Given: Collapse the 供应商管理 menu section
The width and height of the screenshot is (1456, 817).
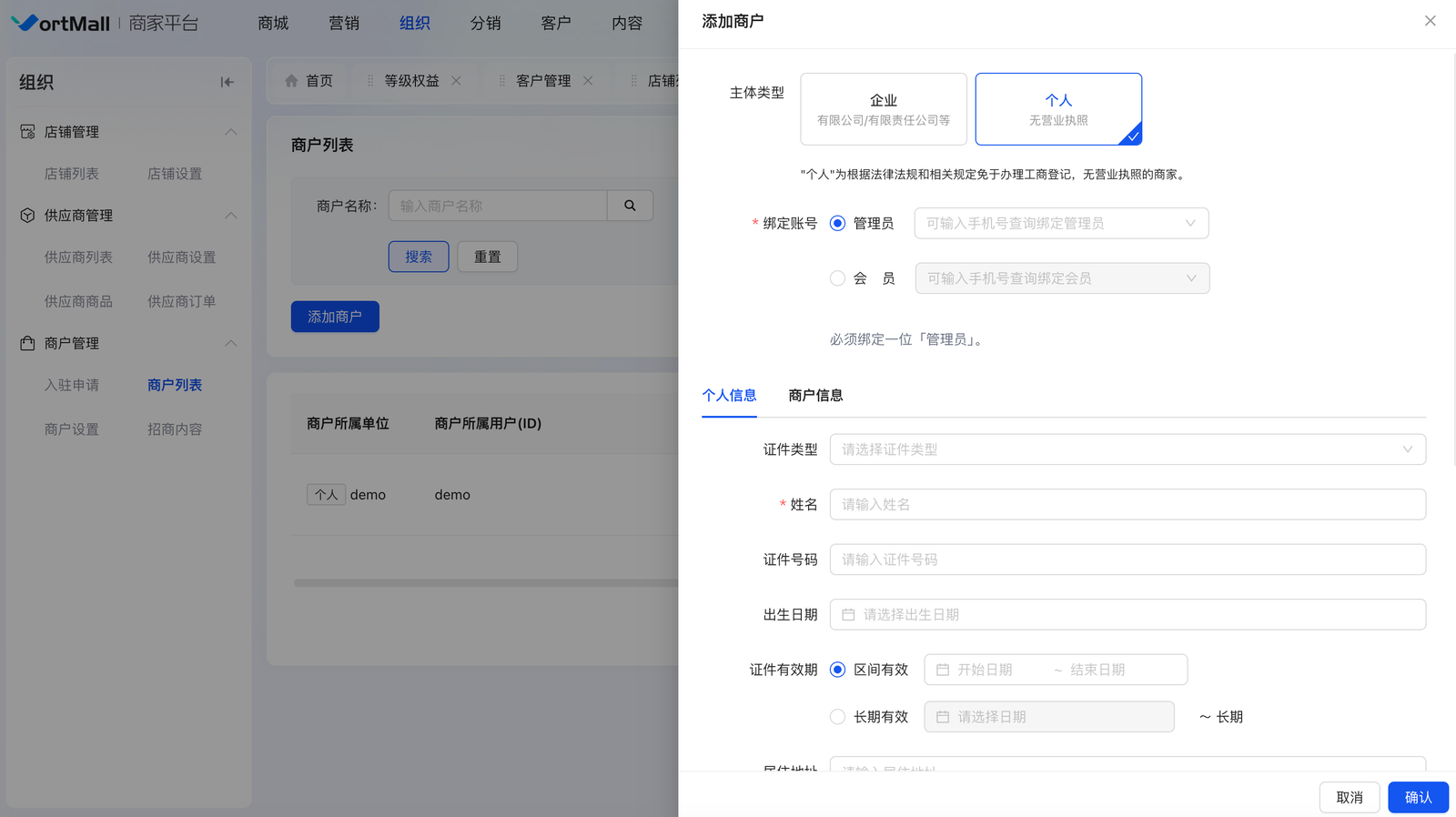Looking at the screenshot, I should [x=230, y=216].
